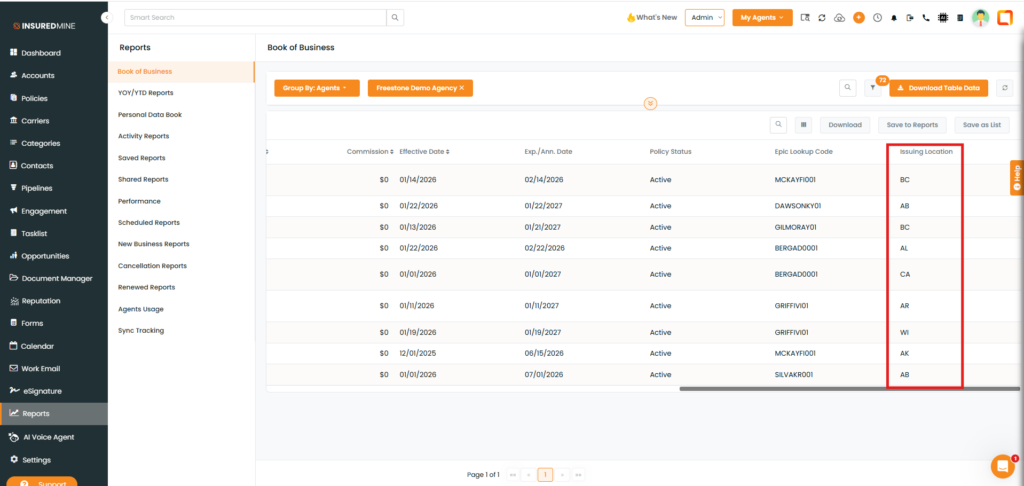The width and height of the screenshot is (1024, 486).
Task: Collapse the filter section chevron
Action: 650,103
